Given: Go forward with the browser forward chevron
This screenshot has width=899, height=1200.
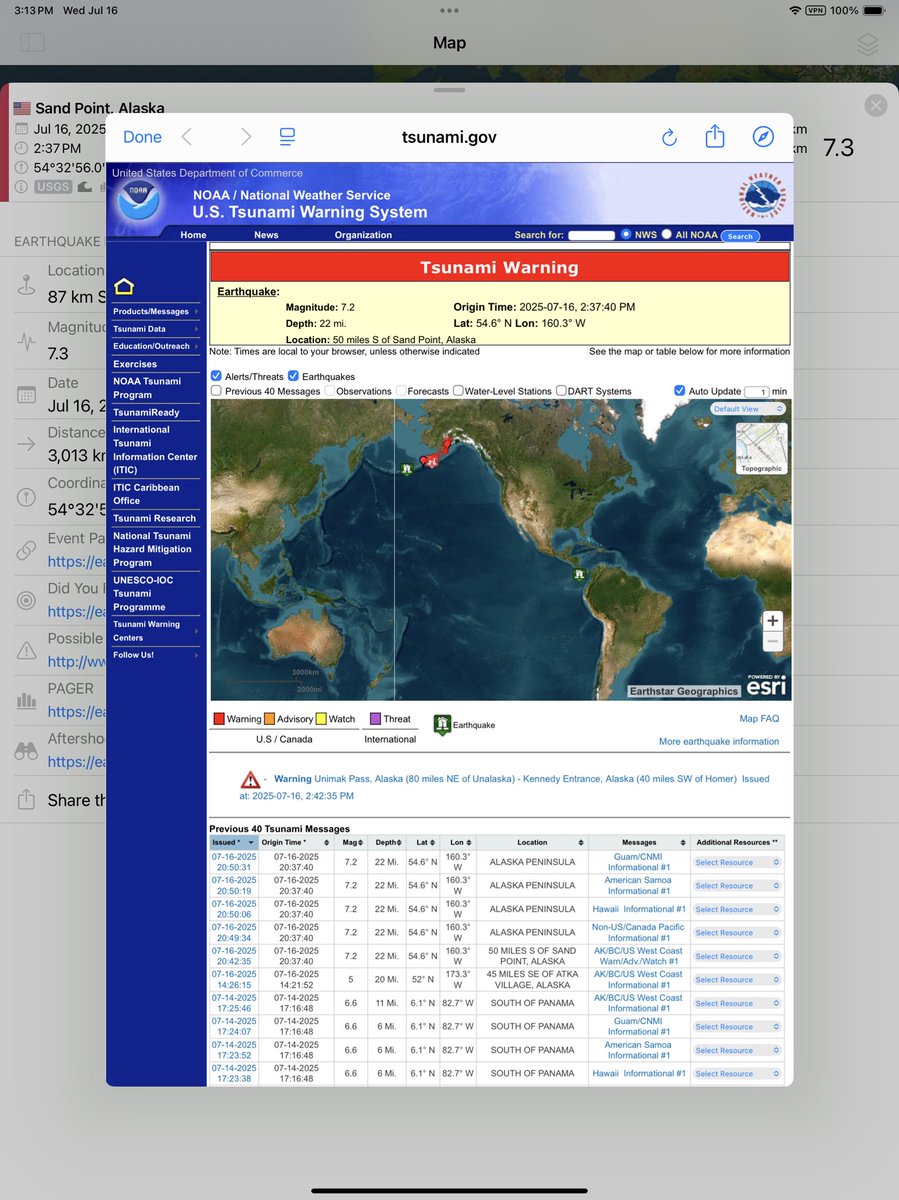Looking at the screenshot, I should point(246,137).
